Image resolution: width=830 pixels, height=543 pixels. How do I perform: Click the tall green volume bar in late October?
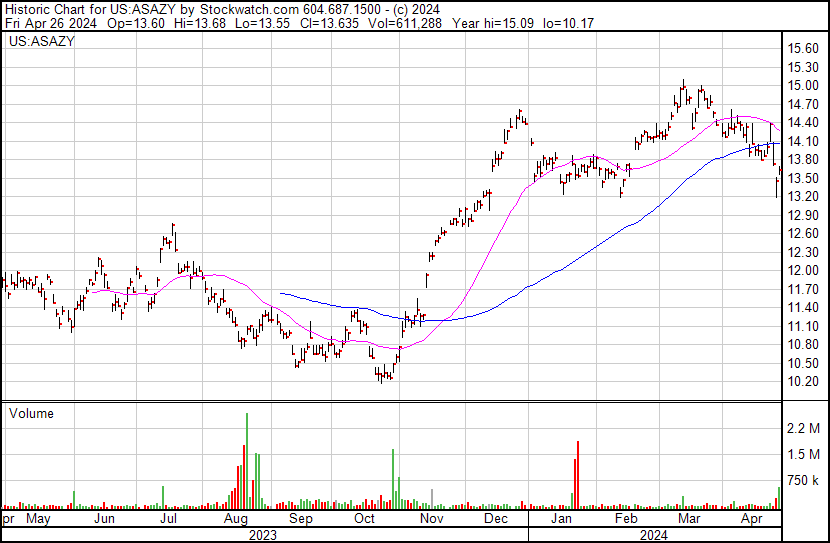[393, 479]
